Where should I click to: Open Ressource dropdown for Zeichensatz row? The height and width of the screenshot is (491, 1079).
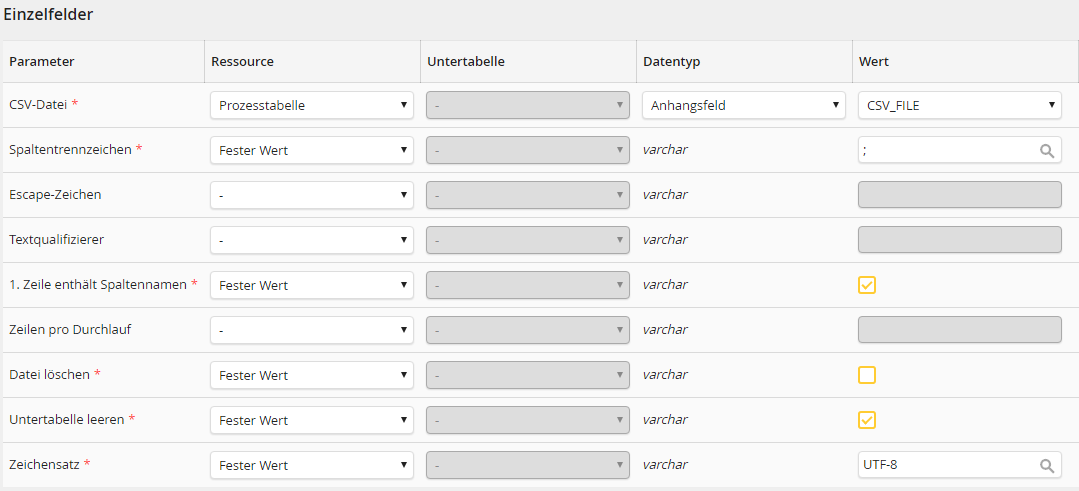click(311, 465)
